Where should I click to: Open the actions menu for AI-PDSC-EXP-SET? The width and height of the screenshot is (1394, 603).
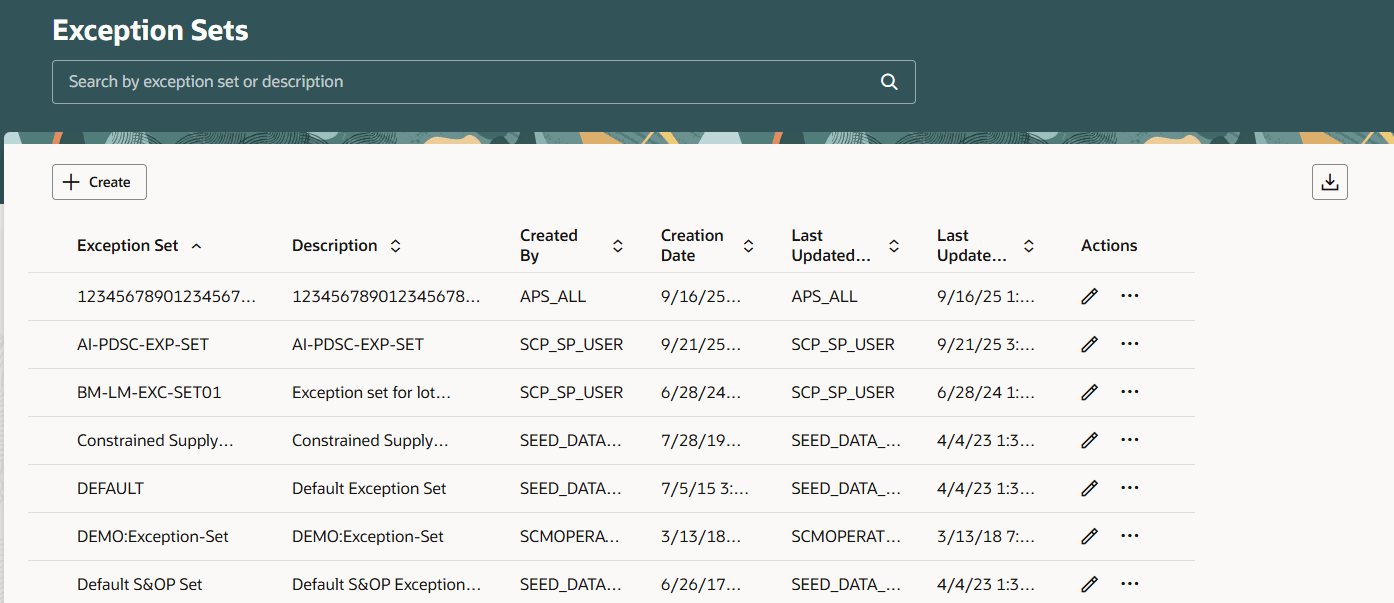coord(1129,344)
